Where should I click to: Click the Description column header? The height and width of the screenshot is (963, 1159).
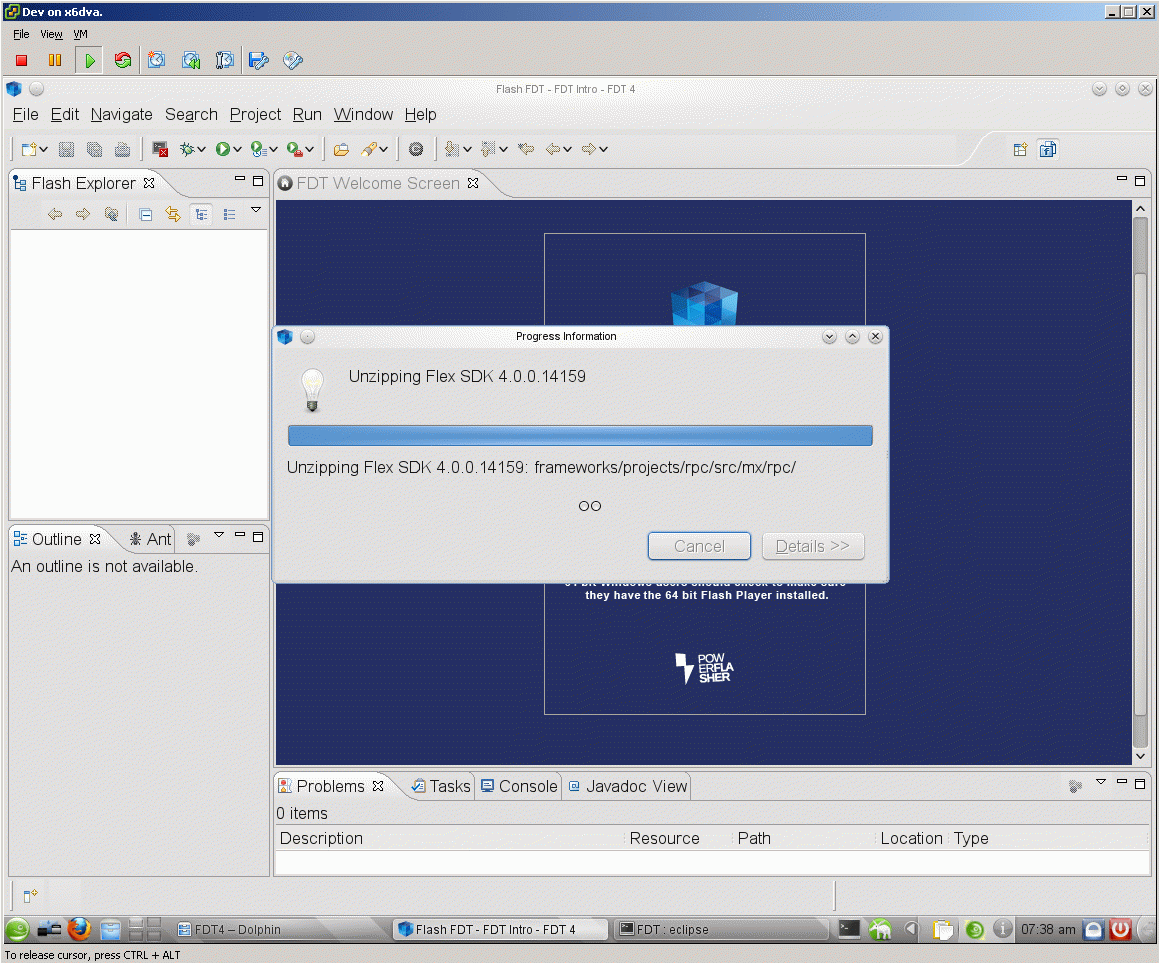coord(449,839)
